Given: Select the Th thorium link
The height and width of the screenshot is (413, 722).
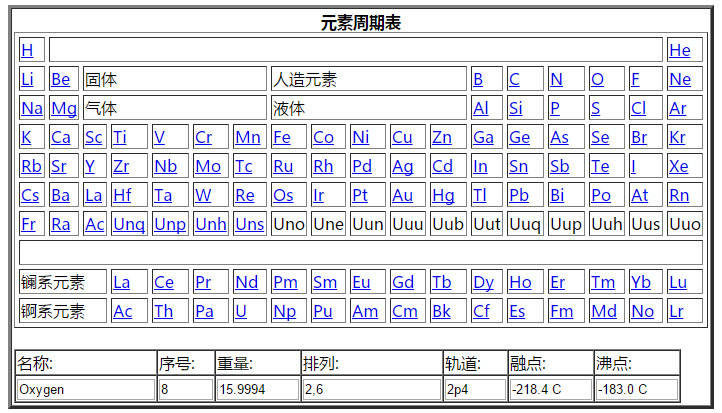Looking at the screenshot, I should click(x=163, y=311).
